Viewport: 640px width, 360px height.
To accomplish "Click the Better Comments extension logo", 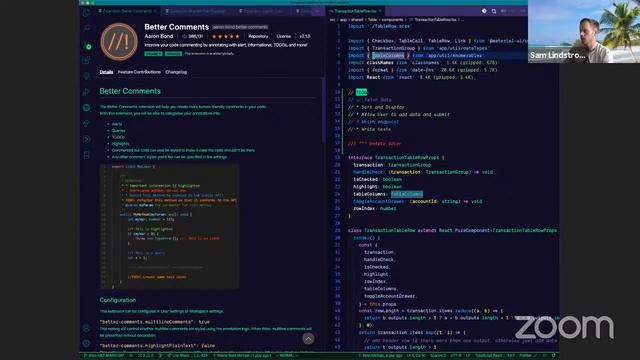I will click(x=119, y=42).
